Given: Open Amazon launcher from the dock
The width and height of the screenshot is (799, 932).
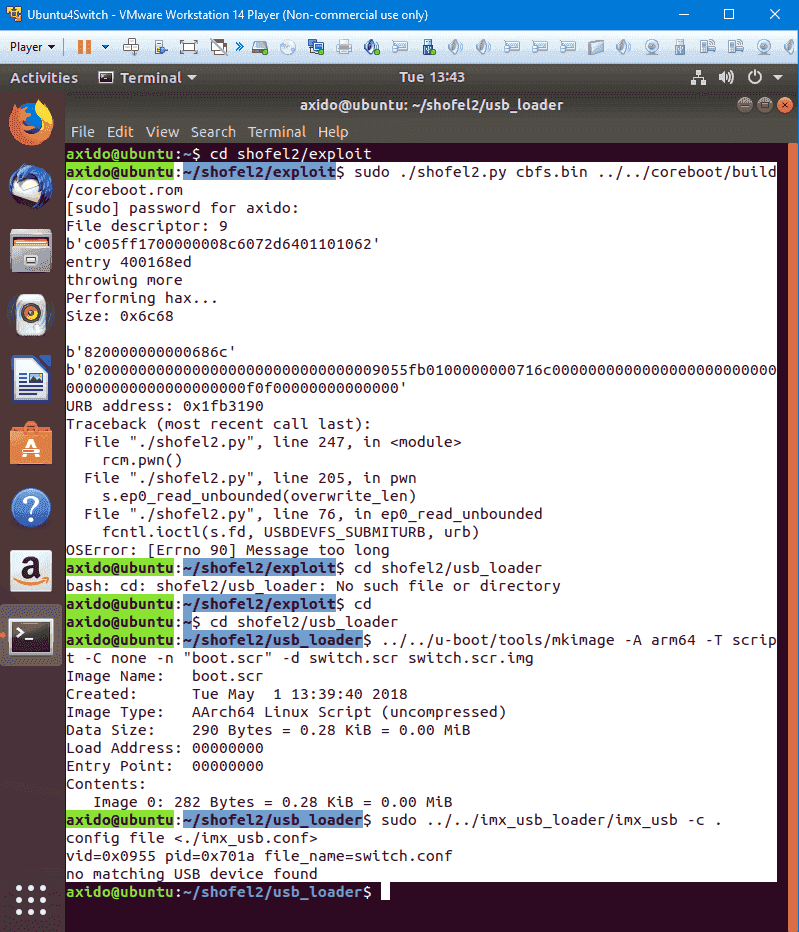Looking at the screenshot, I should click(x=31, y=571).
